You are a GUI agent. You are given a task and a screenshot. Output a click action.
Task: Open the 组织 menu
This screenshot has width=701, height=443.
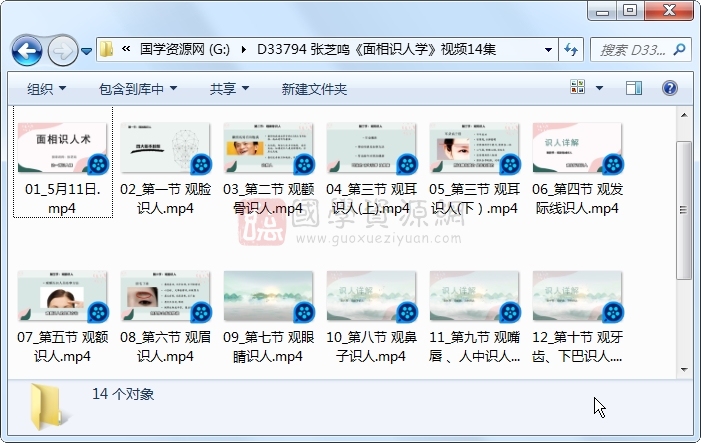pos(46,89)
